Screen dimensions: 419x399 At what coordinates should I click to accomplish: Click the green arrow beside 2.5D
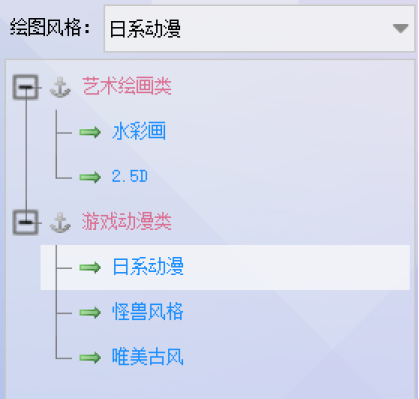coord(90,177)
